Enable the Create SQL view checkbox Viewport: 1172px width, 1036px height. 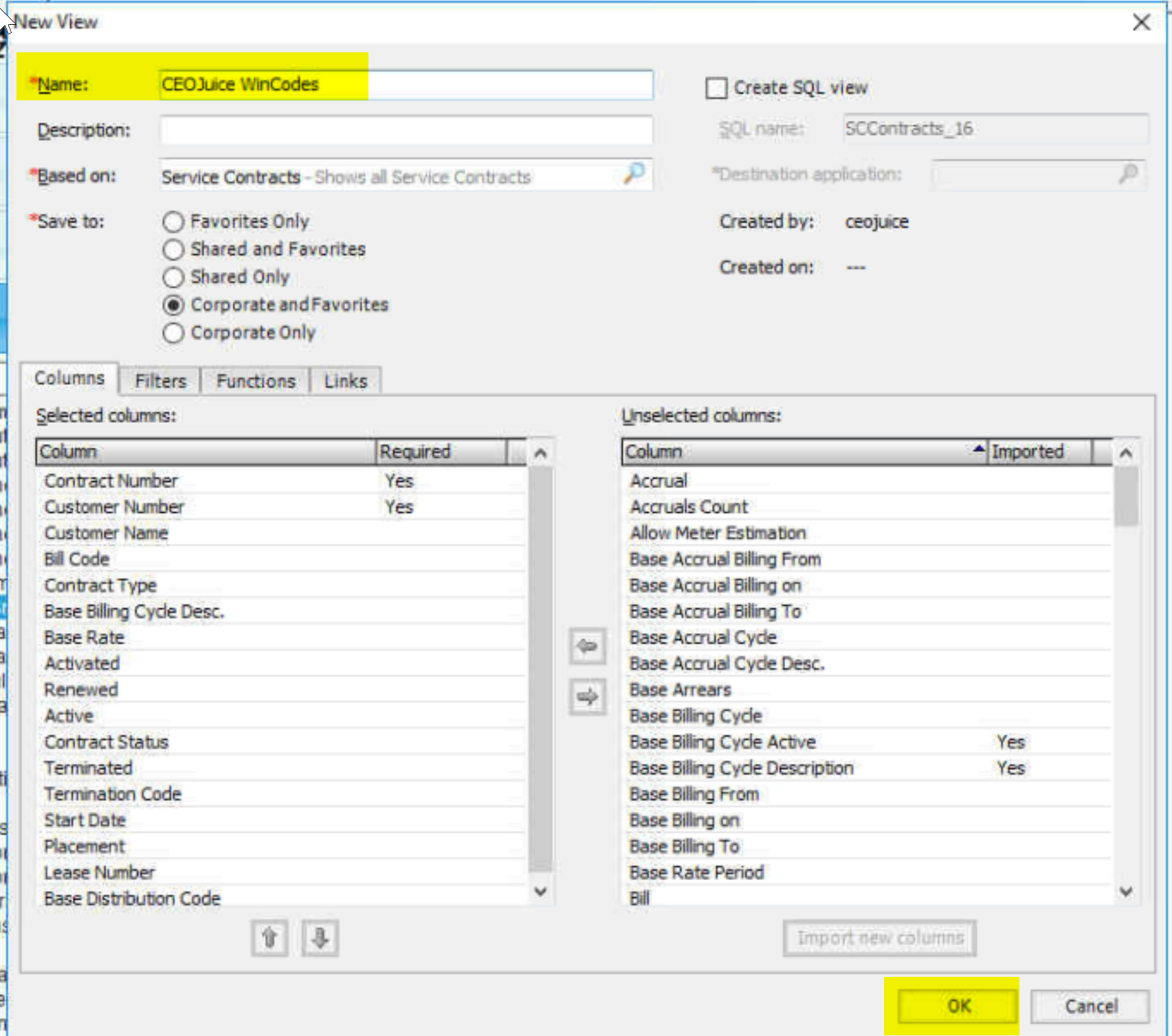716,88
